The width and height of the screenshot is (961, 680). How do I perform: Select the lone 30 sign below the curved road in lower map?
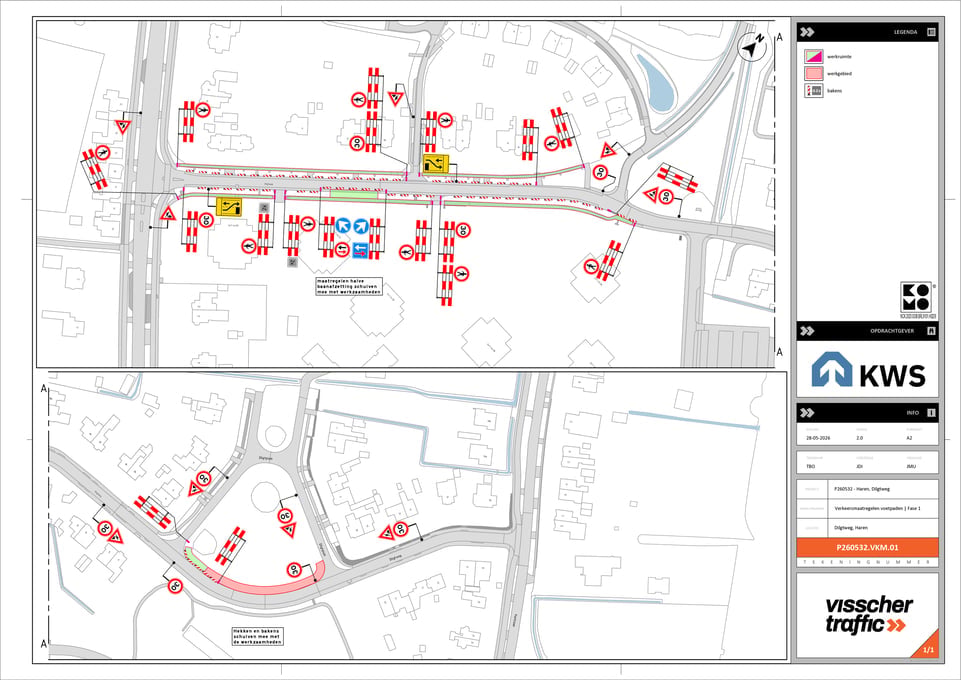[x=175, y=586]
